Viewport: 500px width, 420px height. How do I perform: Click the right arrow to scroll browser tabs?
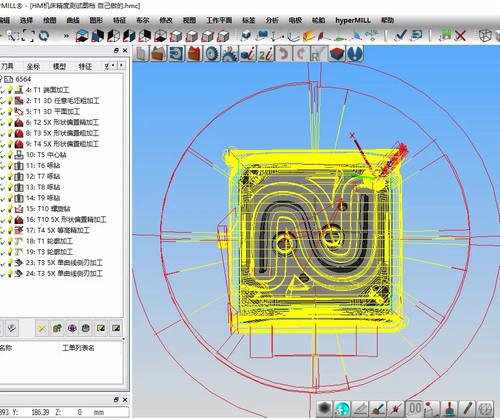121,65
